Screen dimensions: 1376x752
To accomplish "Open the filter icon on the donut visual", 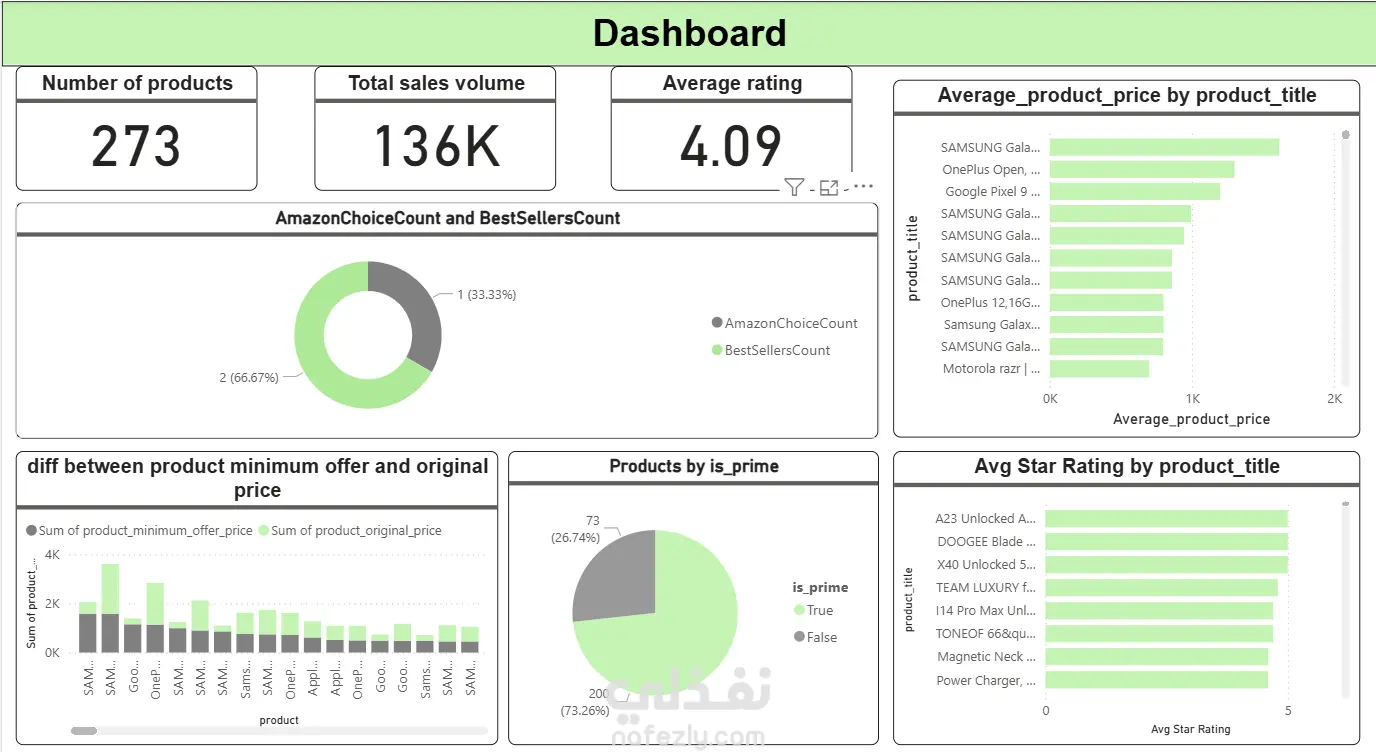I will click(x=794, y=187).
